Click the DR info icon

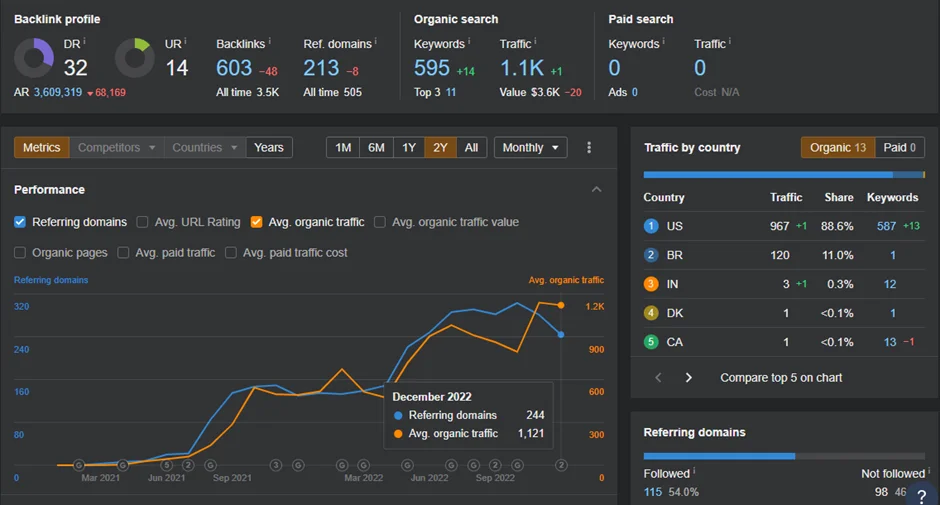85,41
